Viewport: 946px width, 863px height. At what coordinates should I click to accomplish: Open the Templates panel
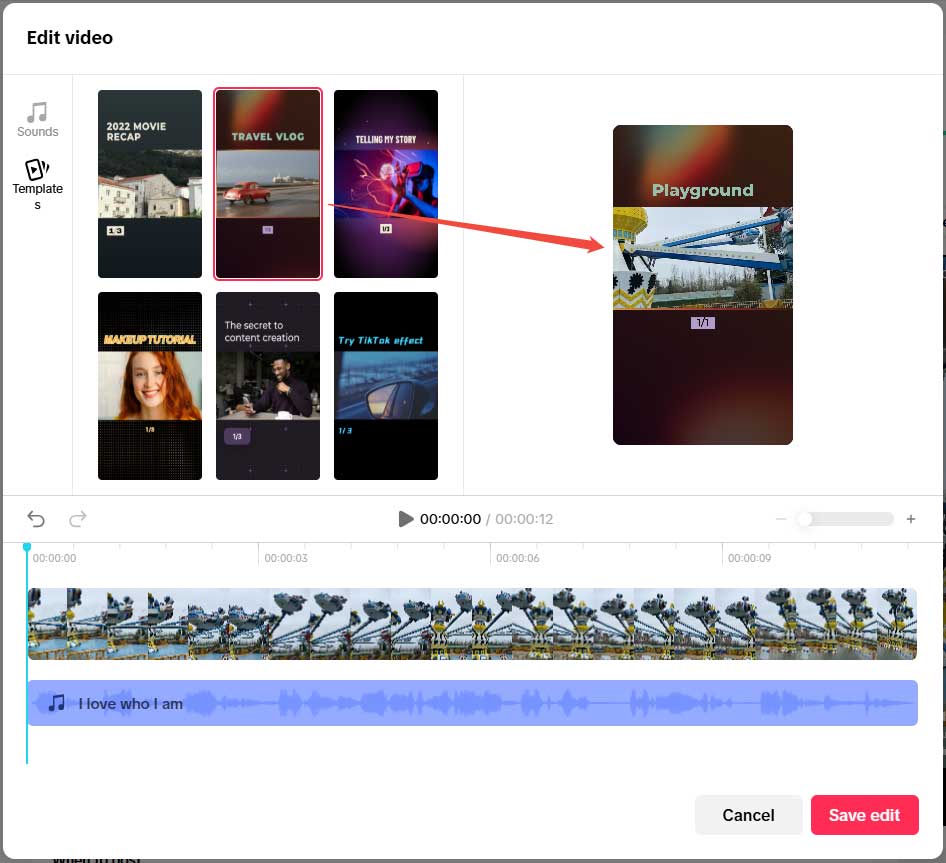(37, 182)
